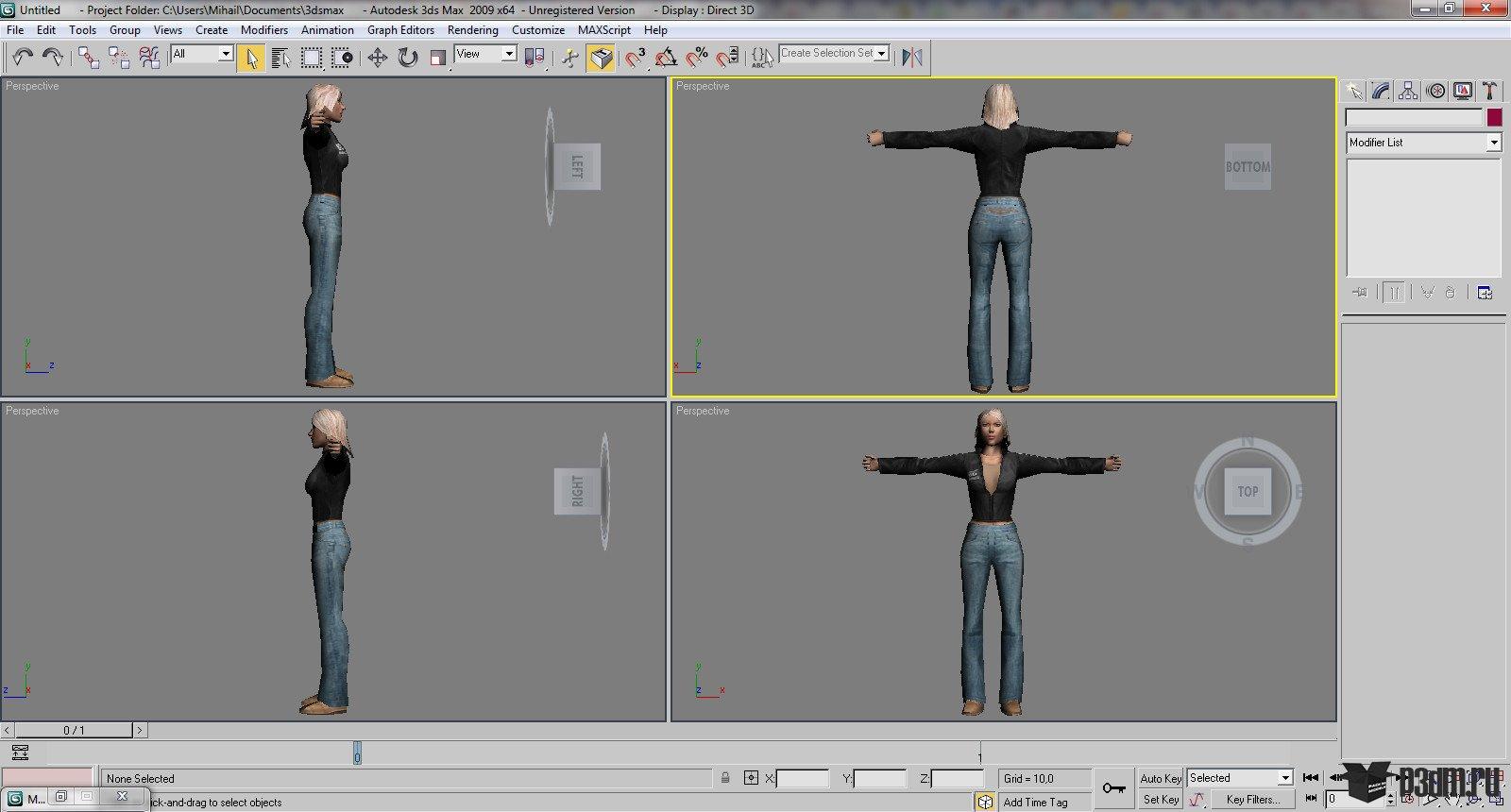Toggle Auto Key animation mode
Viewport: 1511px width, 812px height.
(x=1160, y=778)
